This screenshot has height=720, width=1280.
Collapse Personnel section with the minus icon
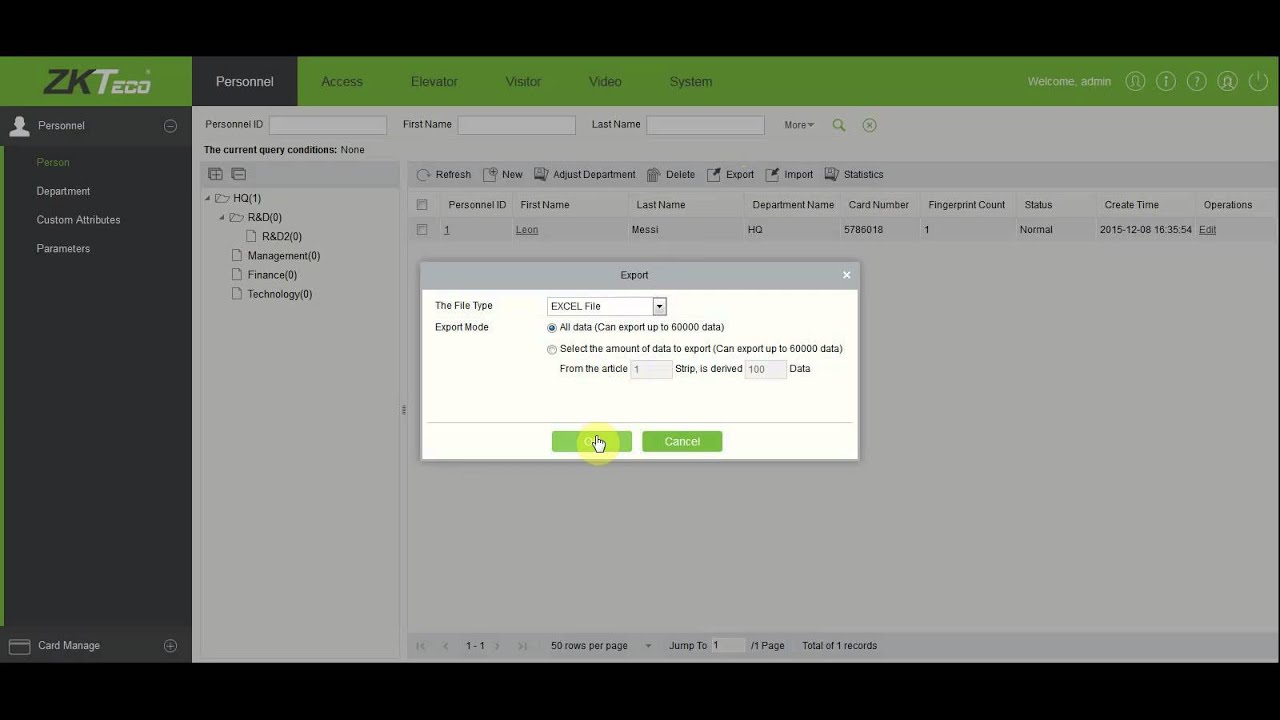170,126
